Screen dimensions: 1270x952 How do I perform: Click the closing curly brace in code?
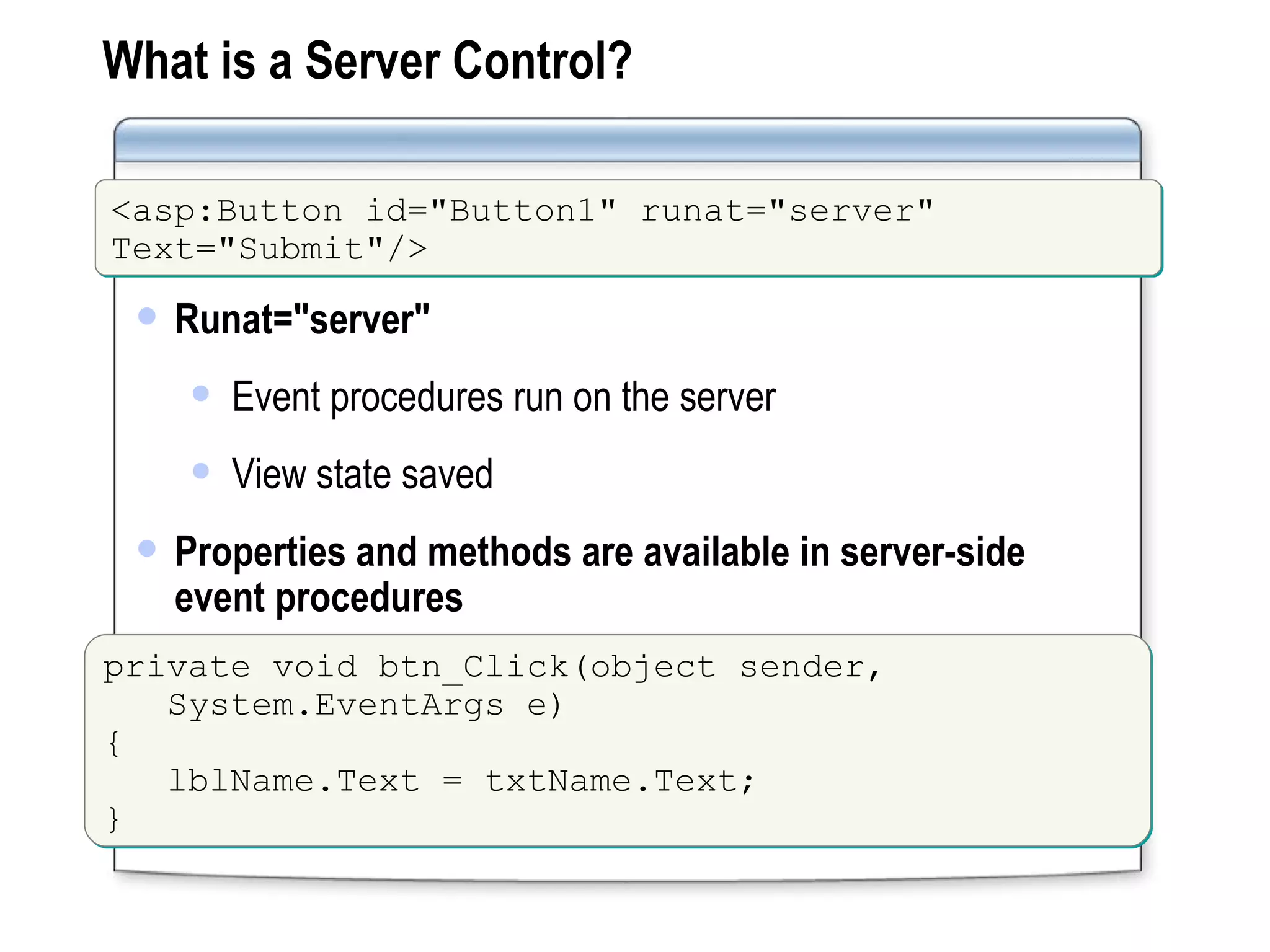click(x=113, y=819)
